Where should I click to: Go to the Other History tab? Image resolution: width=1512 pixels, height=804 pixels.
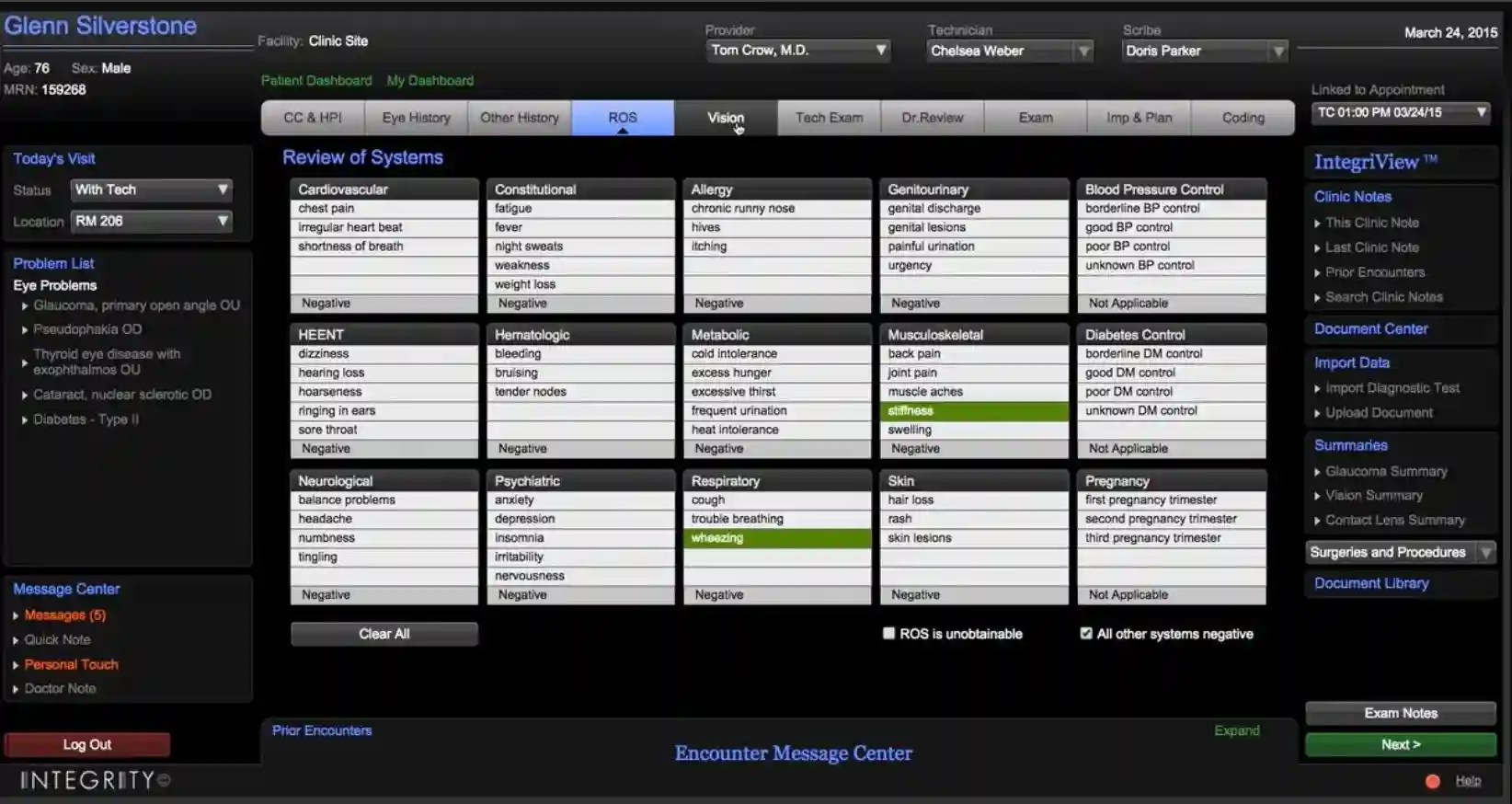[x=520, y=118]
